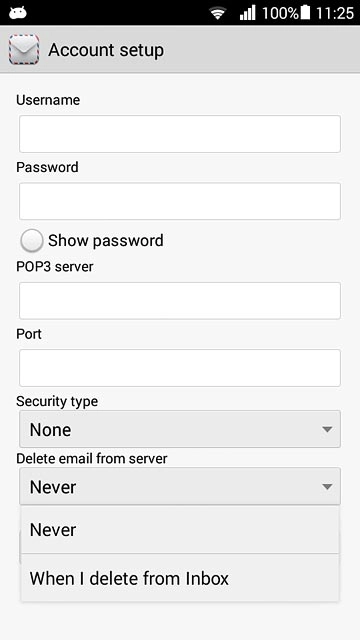Tap the Port label
This screenshot has height=640, width=360.
pyautogui.click(x=29, y=334)
